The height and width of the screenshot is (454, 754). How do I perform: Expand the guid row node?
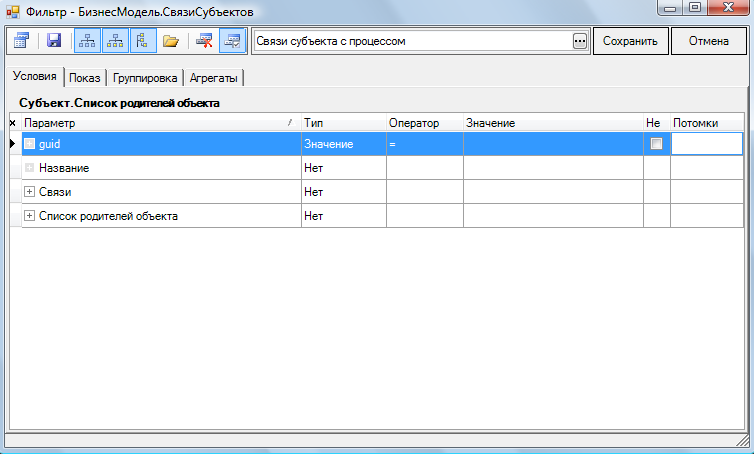(x=29, y=144)
